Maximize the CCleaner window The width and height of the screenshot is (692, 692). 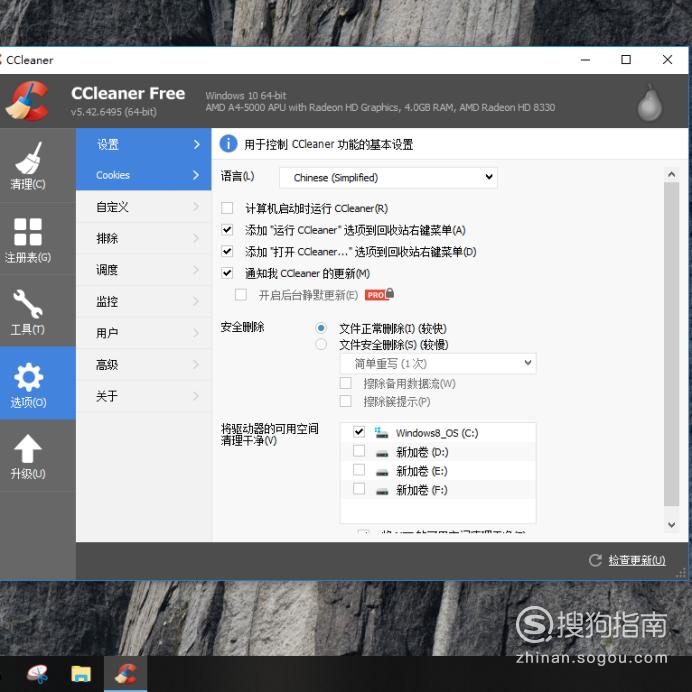tap(626, 60)
